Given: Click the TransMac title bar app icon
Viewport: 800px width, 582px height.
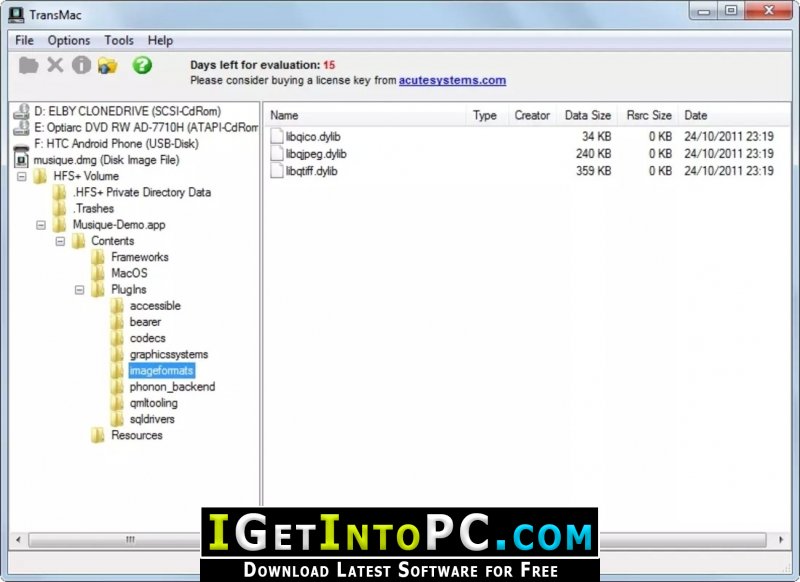Looking at the screenshot, I should 16,14.
